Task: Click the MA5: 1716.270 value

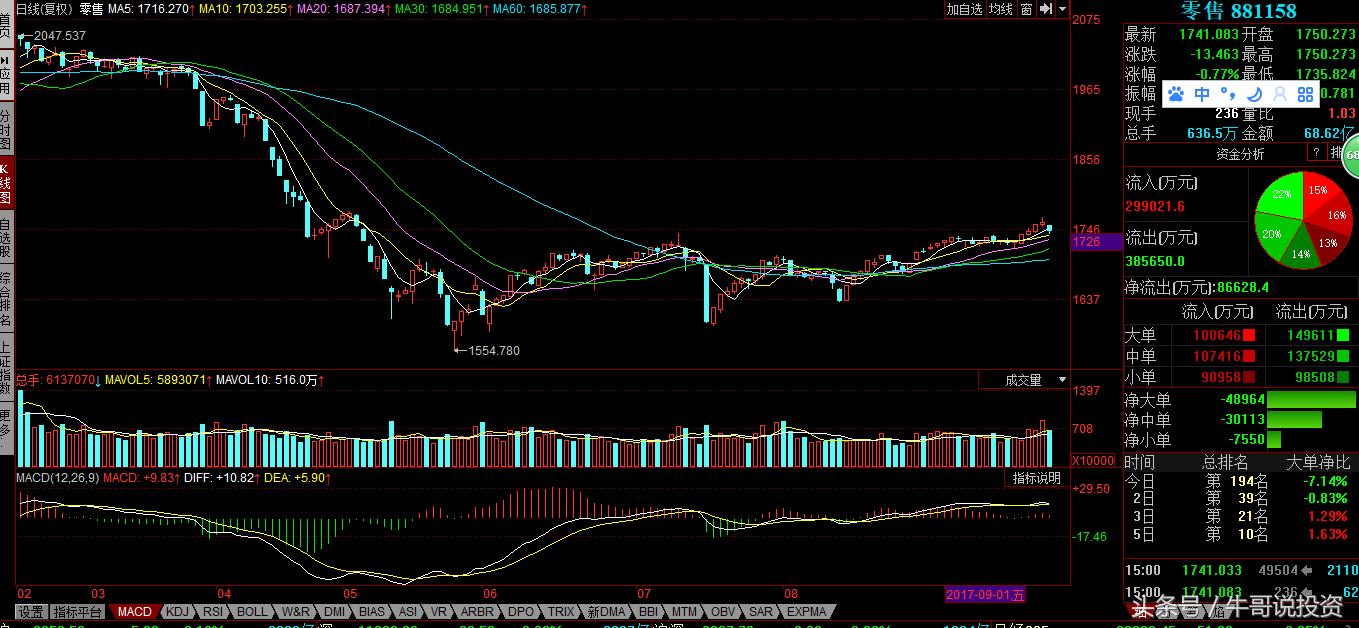Action: tap(149, 8)
